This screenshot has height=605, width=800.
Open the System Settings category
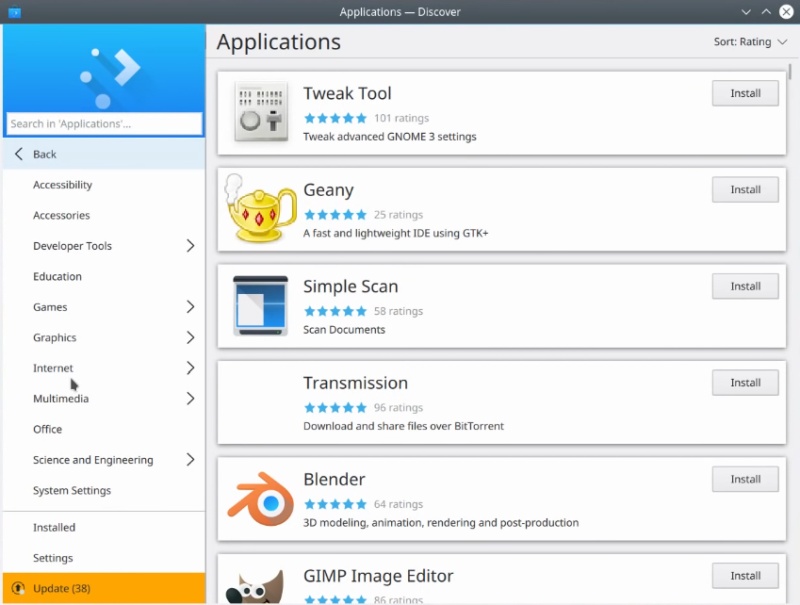104,490
